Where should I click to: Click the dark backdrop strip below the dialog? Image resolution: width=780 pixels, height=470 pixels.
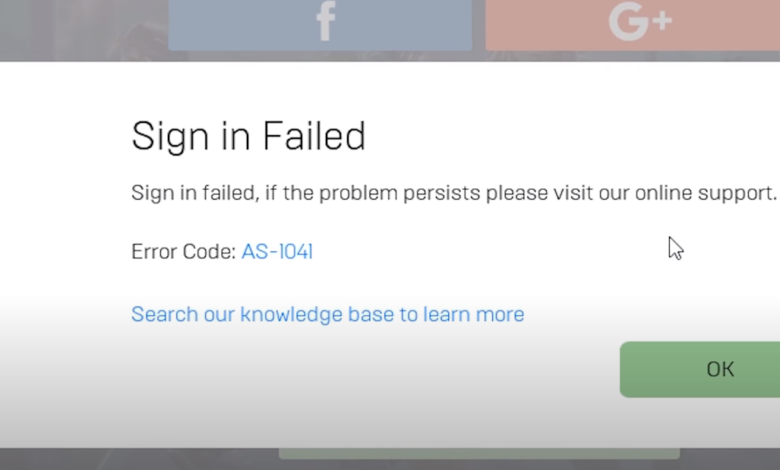tap(140, 458)
